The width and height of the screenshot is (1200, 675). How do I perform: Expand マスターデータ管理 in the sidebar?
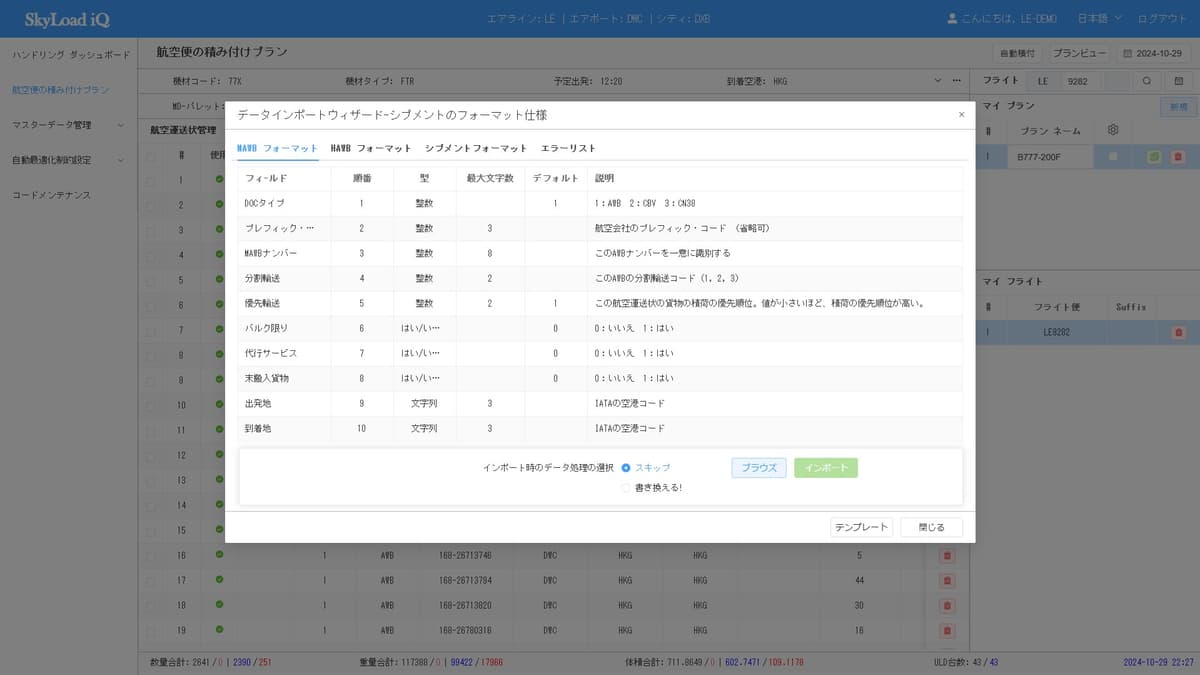tap(68, 125)
